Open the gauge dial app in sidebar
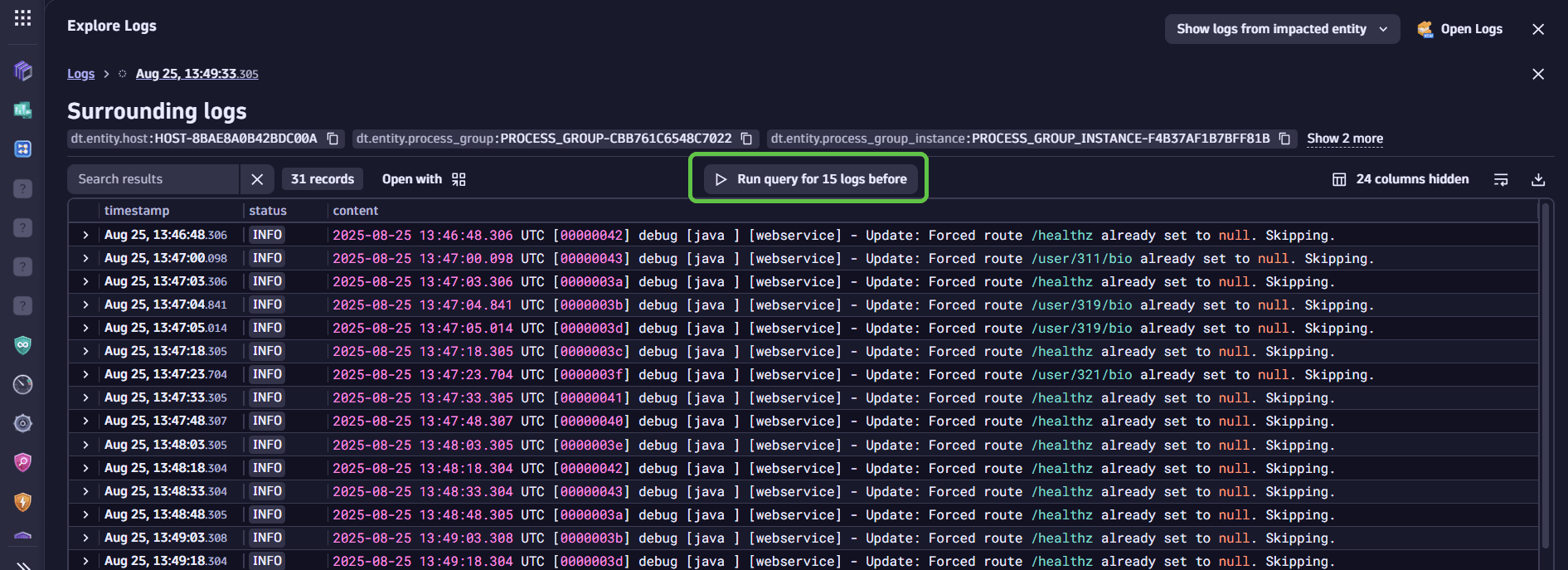Image resolution: width=1568 pixels, height=570 pixels. [23, 384]
